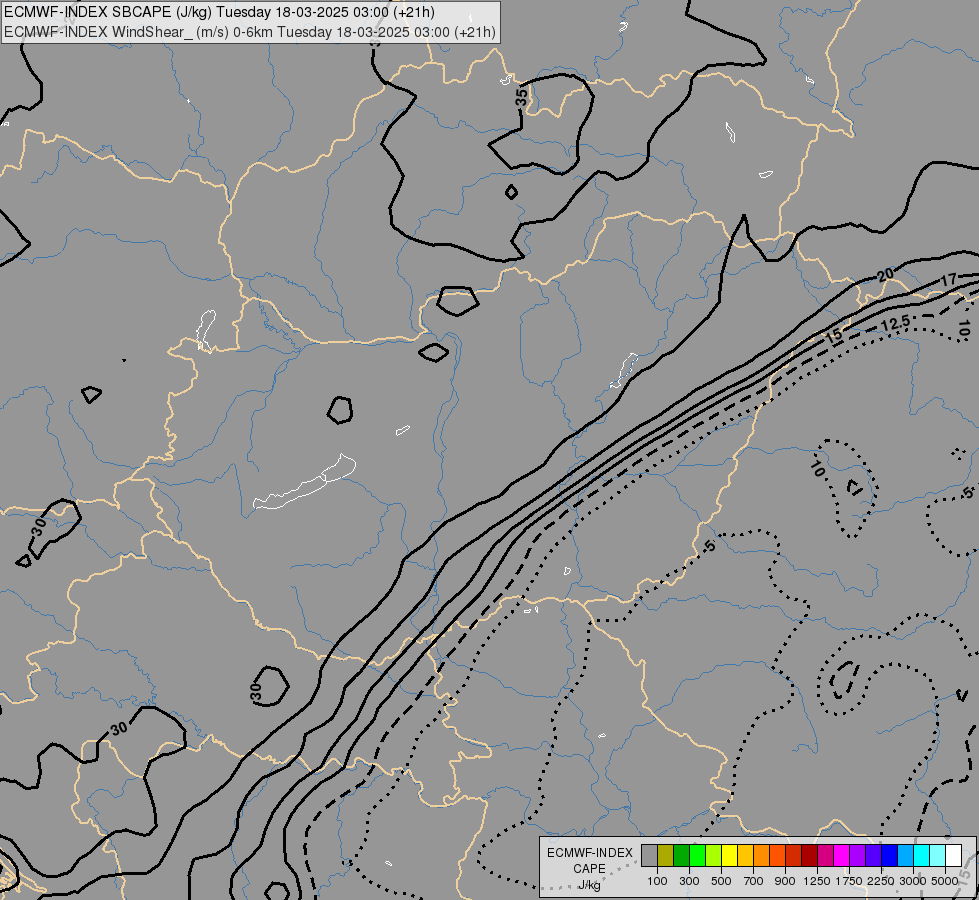Click the pure yellow swatch in the legend
Viewport: 979px width, 900px height.
coord(729,855)
